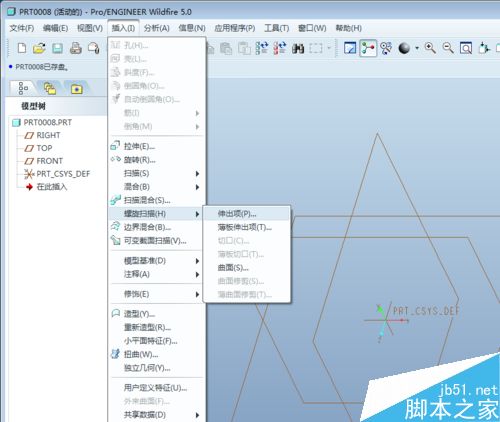Image resolution: width=500 pixels, height=422 pixels.
Task: Create a new file with the New icon
Action: (x=22, y=48)
